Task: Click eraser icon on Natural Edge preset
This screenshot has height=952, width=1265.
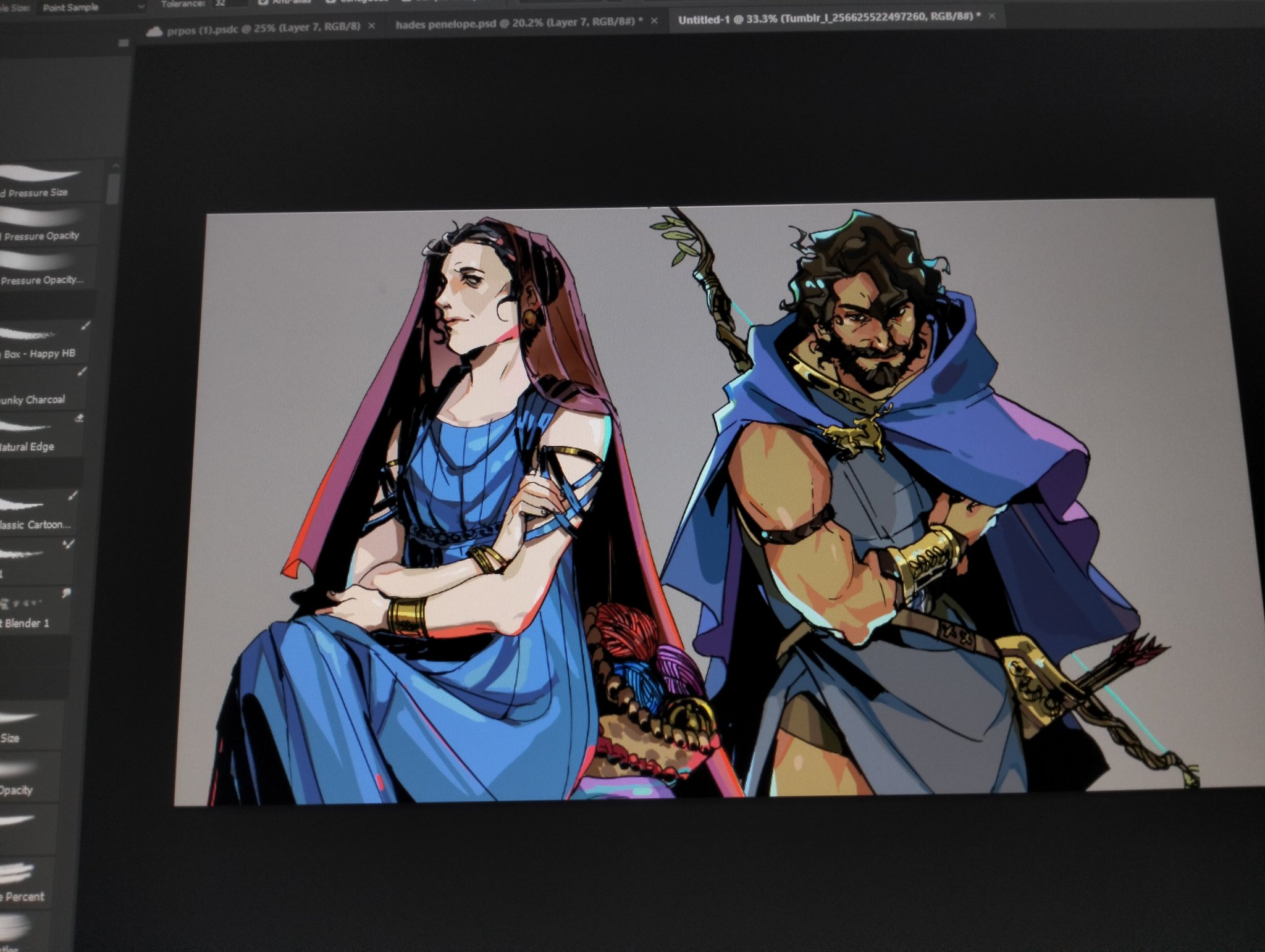Action: (x=79, y=419)
